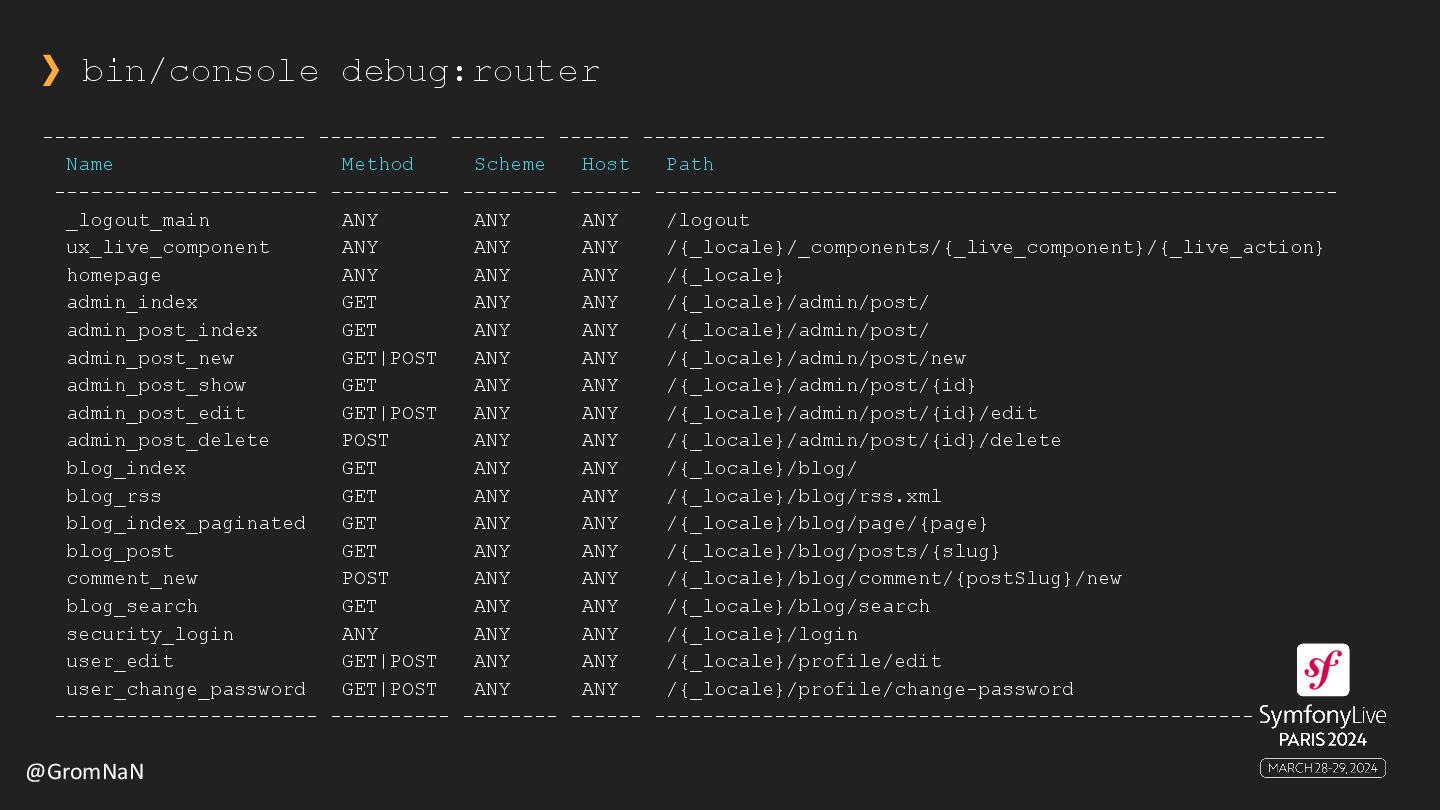Select the _logout_main route name
This screenshot has height=810, width=1440.
(138, 220)
